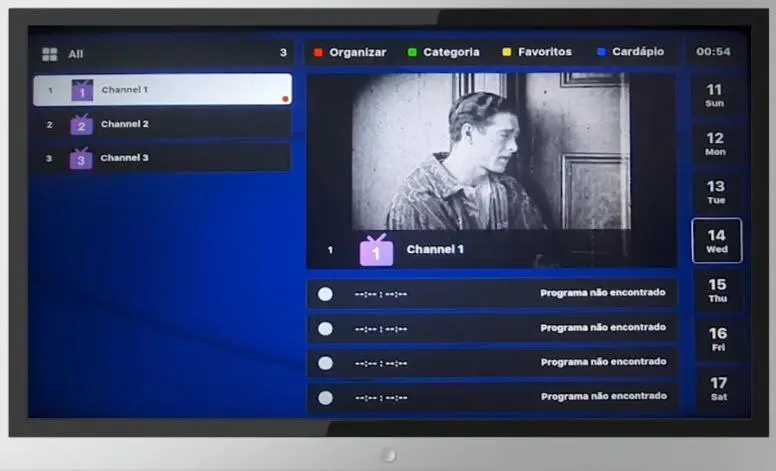
Task: Click the video preview thumbnail
Action: [491, 152]
